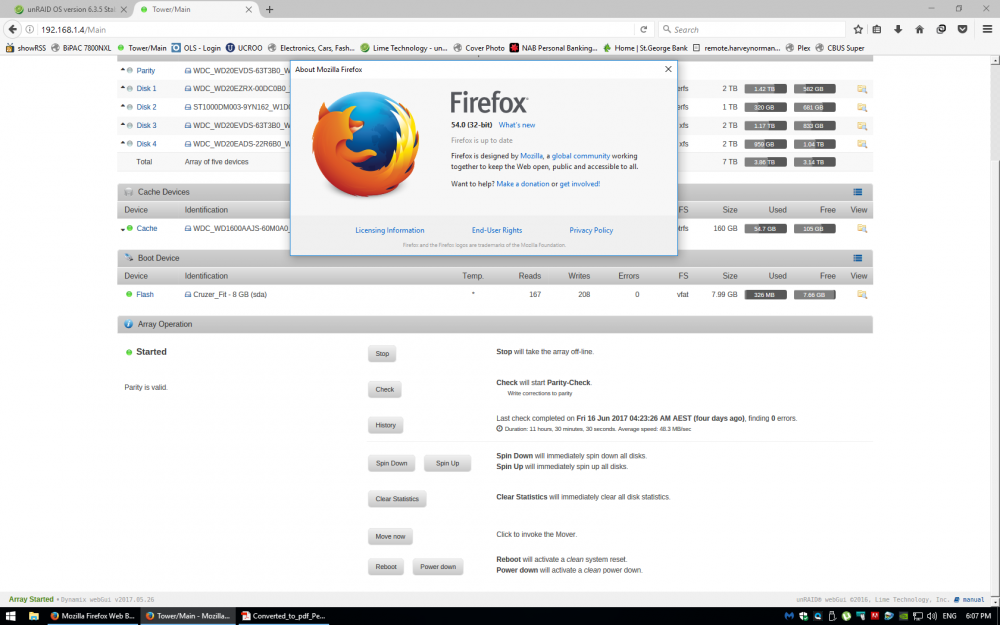Screen dimensions: 1000x625
Task: Open the downloads arrow icon
Action: pos(898,29)
